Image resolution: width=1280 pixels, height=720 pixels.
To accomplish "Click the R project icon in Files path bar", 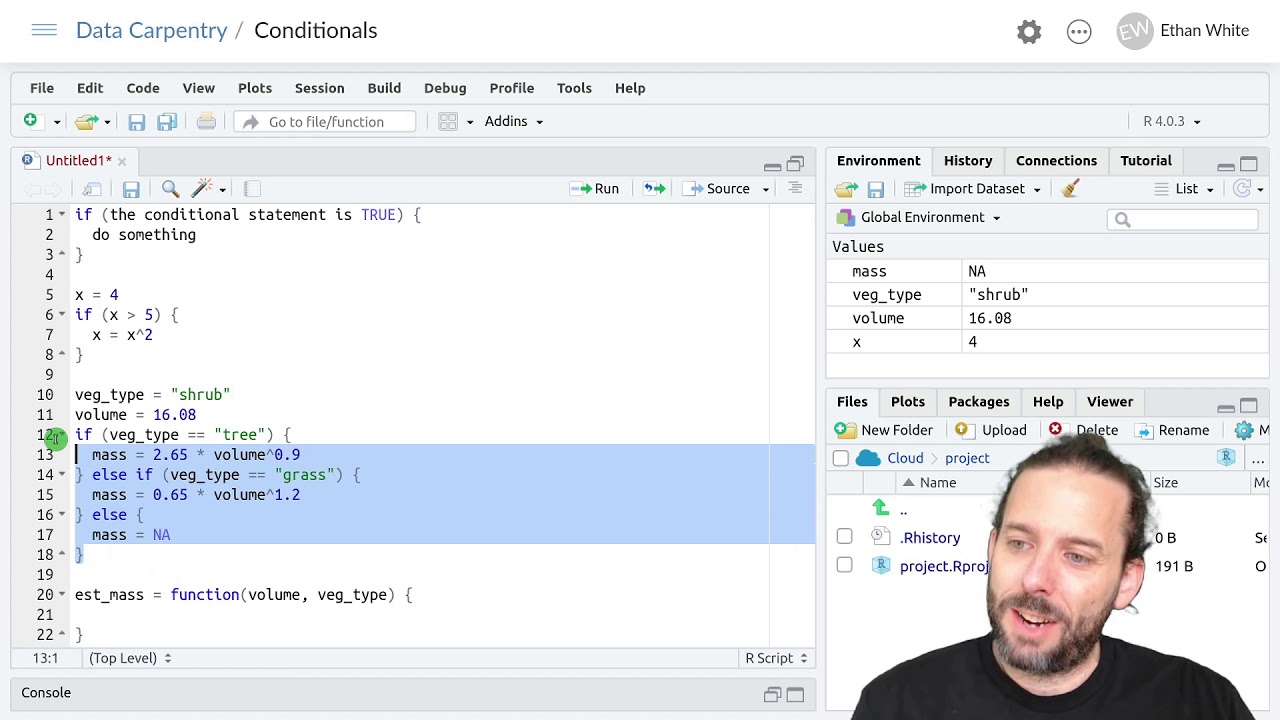I will click(1226, 457).
